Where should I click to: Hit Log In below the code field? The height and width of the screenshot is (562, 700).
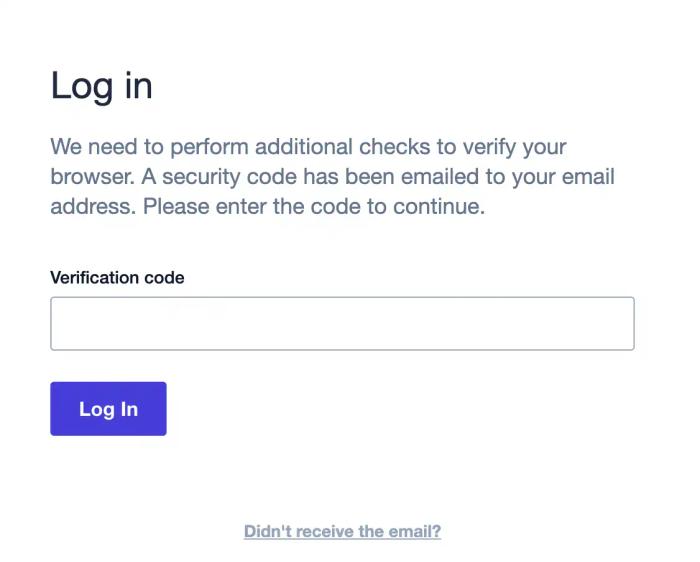click(108, 408)
